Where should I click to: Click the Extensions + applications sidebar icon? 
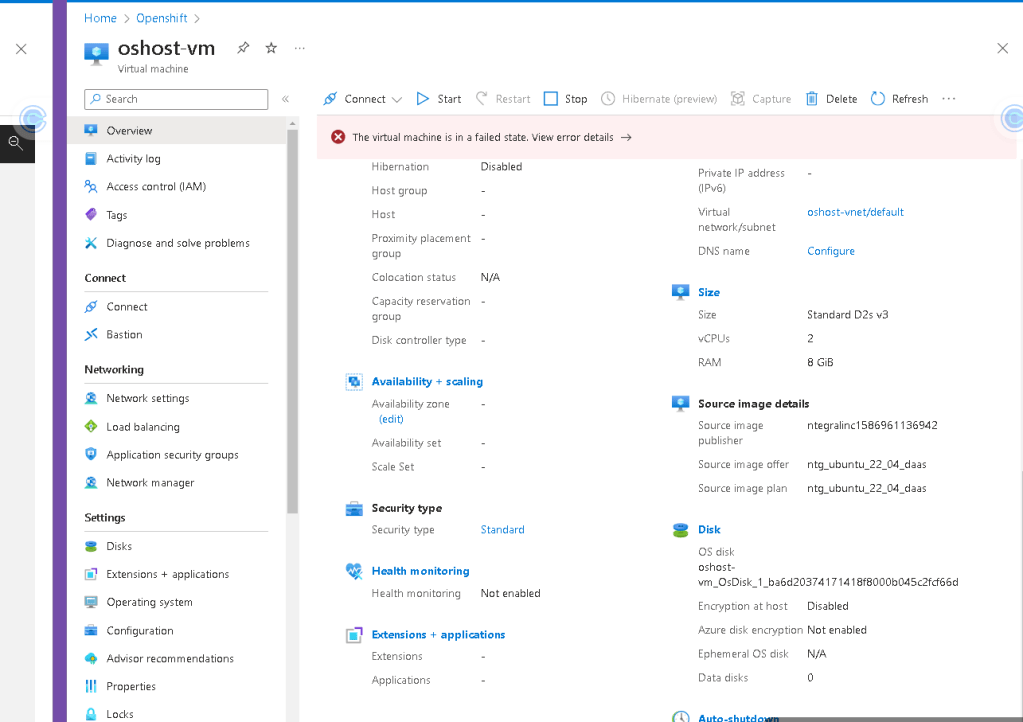coord(91,574)
